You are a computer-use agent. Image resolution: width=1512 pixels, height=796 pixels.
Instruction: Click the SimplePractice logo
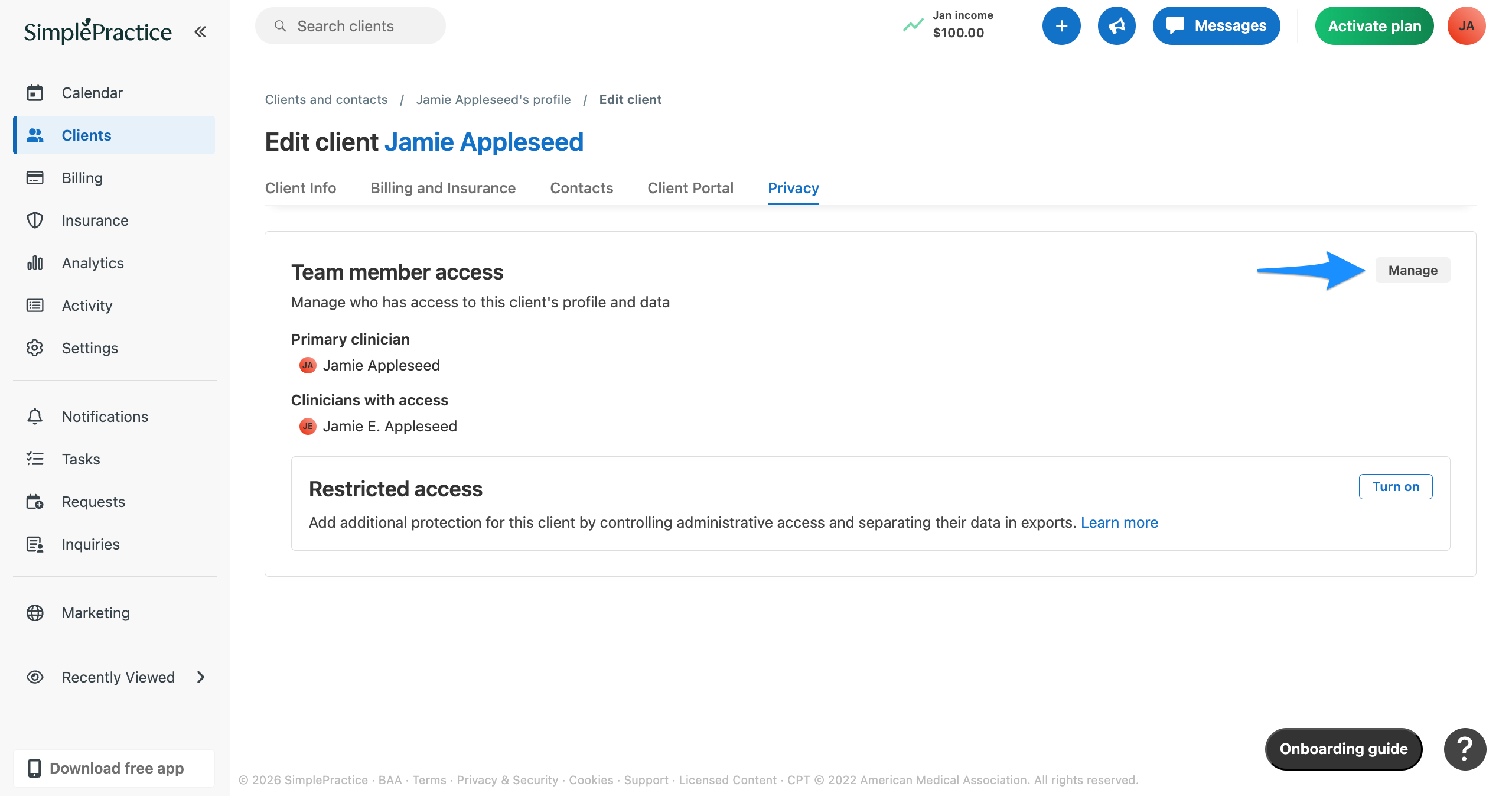(98, 31)
